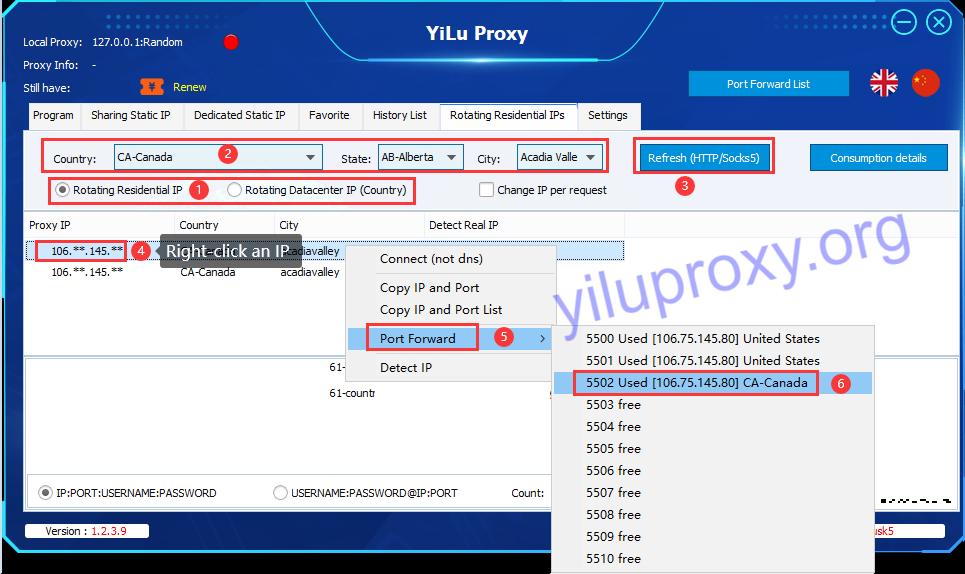Click the Country column header
This screenshot has height=574, width=965.
click(225, 225)
